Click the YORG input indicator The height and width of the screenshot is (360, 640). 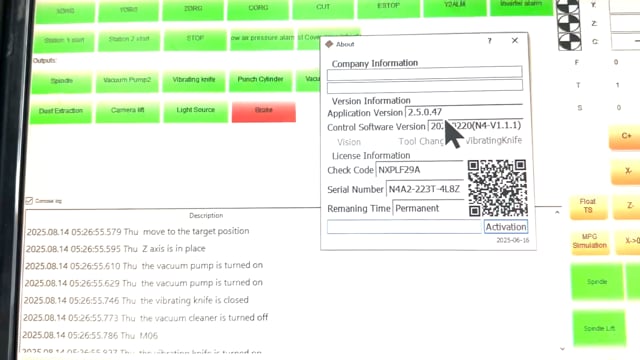coord(129,10)
